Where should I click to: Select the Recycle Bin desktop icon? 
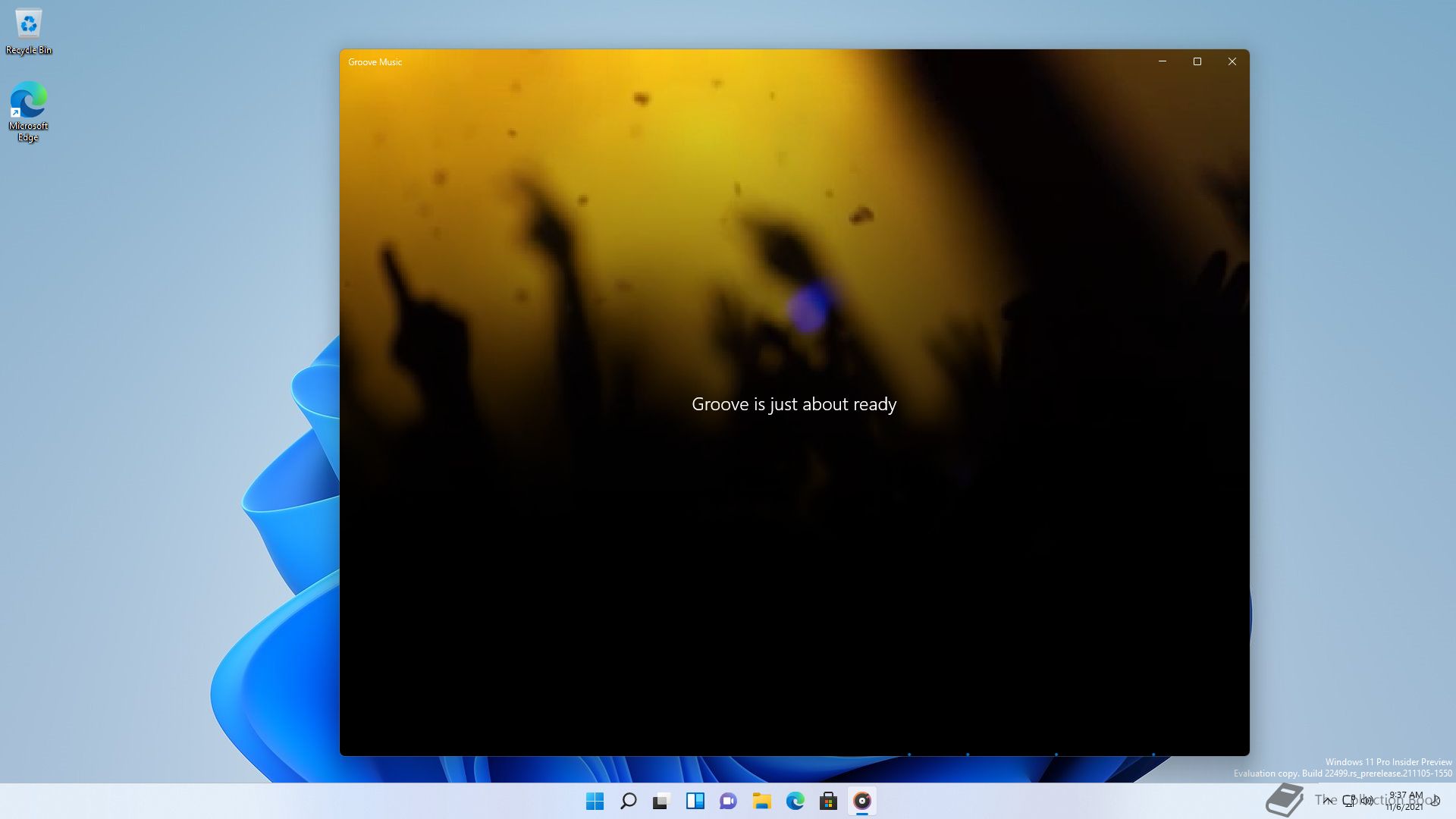click(29, 32)
